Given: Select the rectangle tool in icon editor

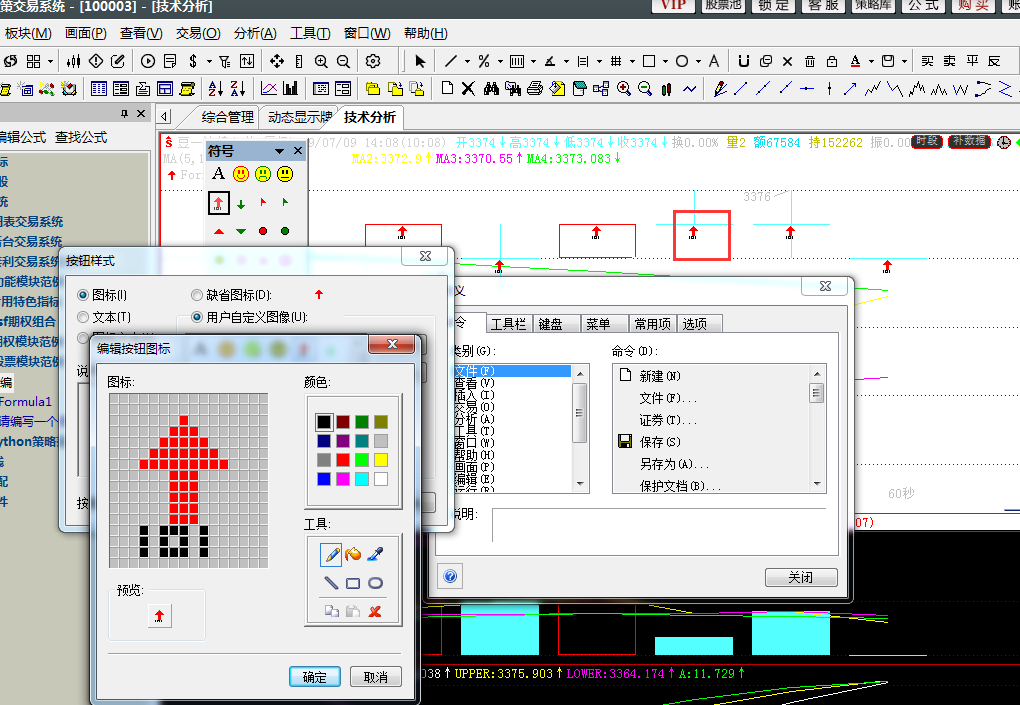Looking at the screenshot, I should point(353,583).
